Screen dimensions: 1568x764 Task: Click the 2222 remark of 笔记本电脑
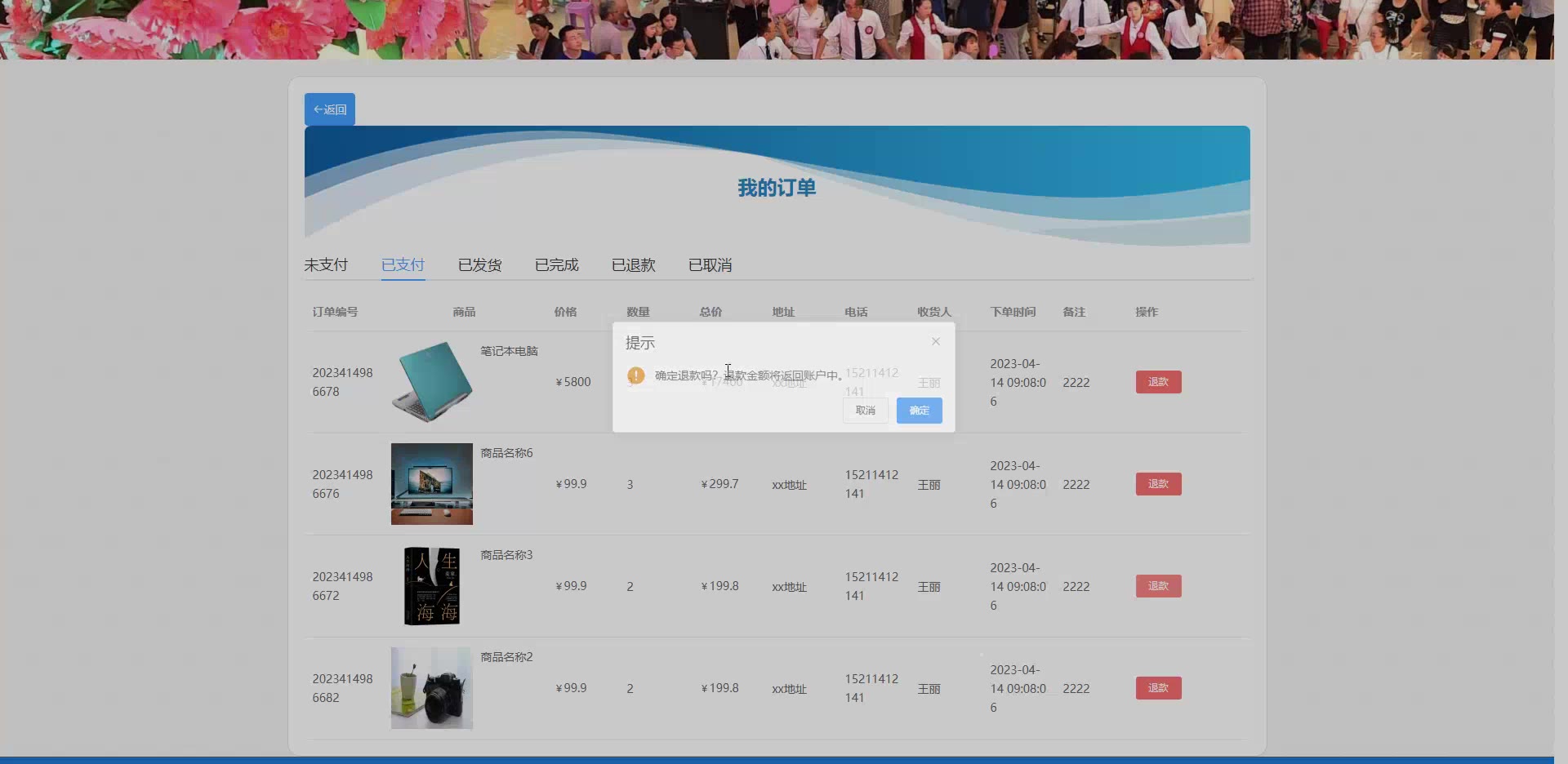coord(1076,382)
